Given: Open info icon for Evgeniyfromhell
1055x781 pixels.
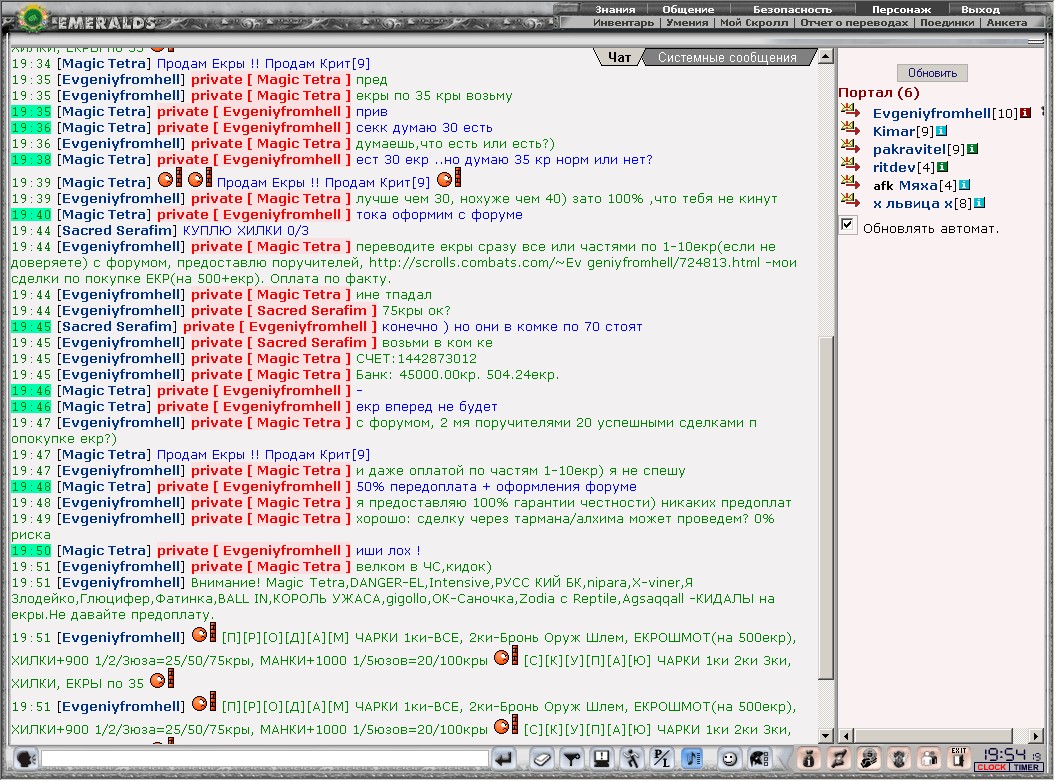Looking at the screenshot, I should click(1025, 113).
